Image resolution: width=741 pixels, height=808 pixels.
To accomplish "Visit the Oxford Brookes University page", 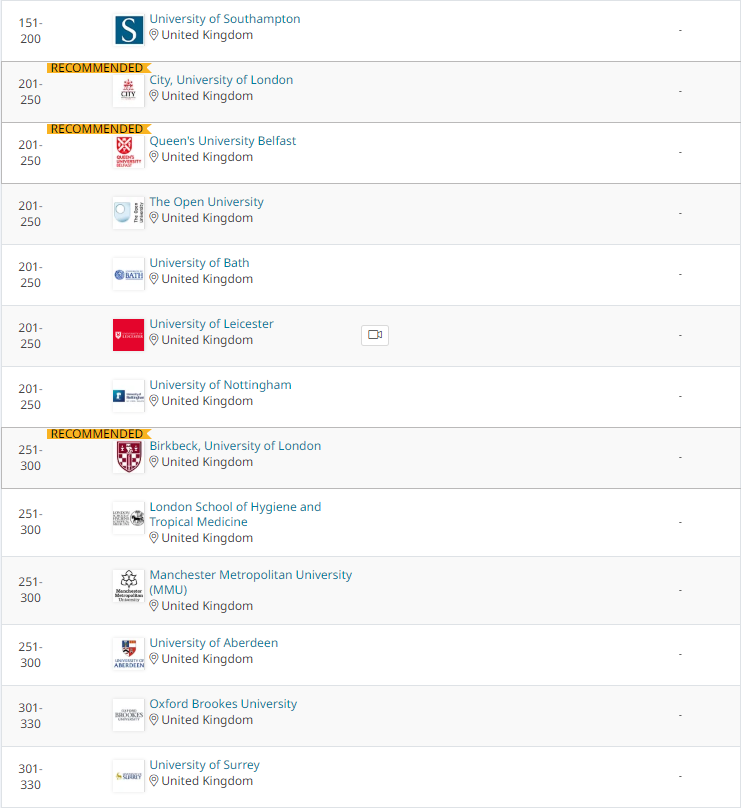I will click(x=223, y=704).
